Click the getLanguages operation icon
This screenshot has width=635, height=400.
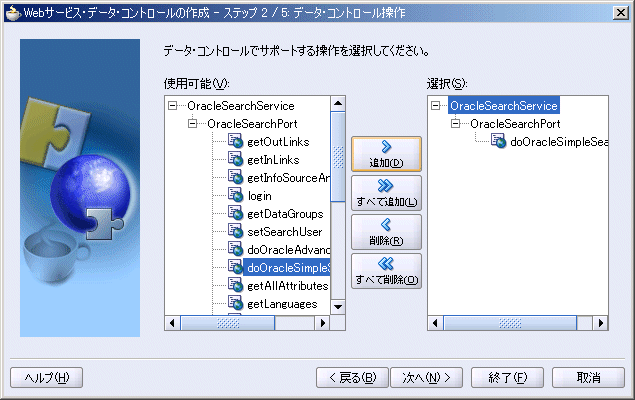(235, 303)
